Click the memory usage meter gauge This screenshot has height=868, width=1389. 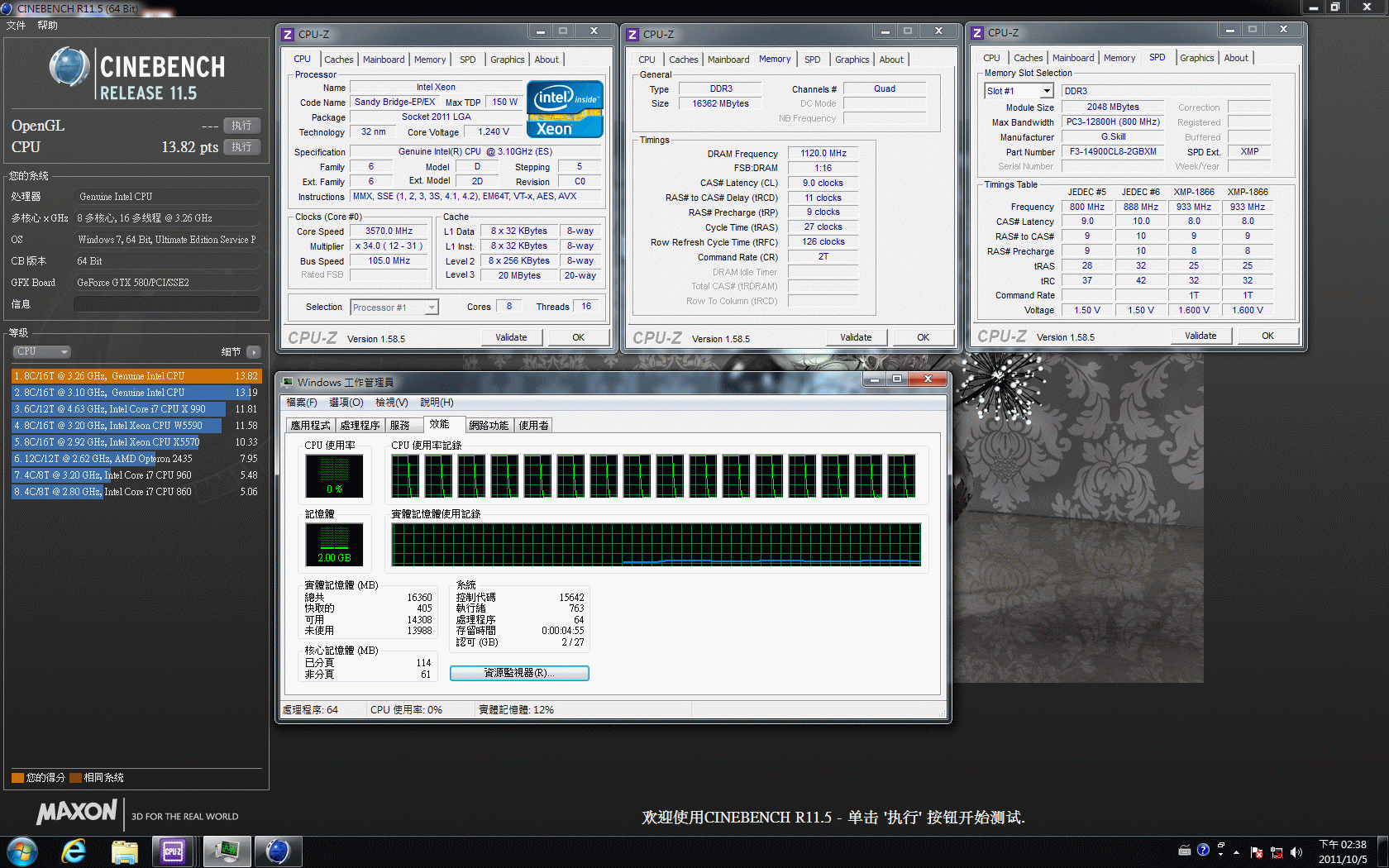tap(334, 545)
